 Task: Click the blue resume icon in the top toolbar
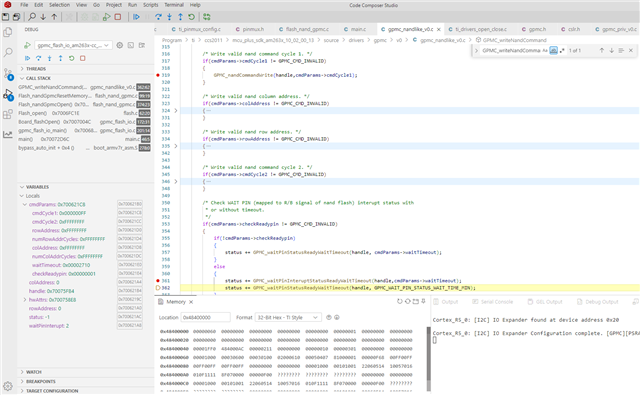(136, 17)
